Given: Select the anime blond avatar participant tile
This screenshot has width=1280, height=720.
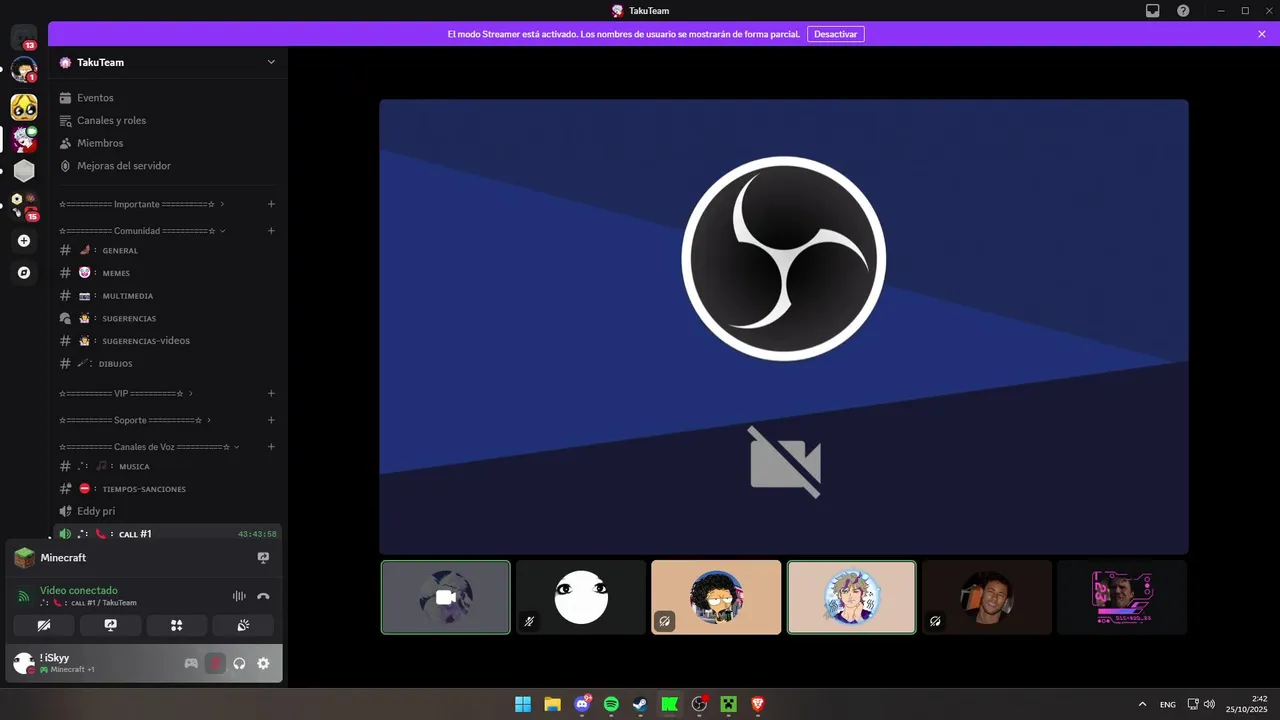Looking at the screenshot, I should click(851, 597).
